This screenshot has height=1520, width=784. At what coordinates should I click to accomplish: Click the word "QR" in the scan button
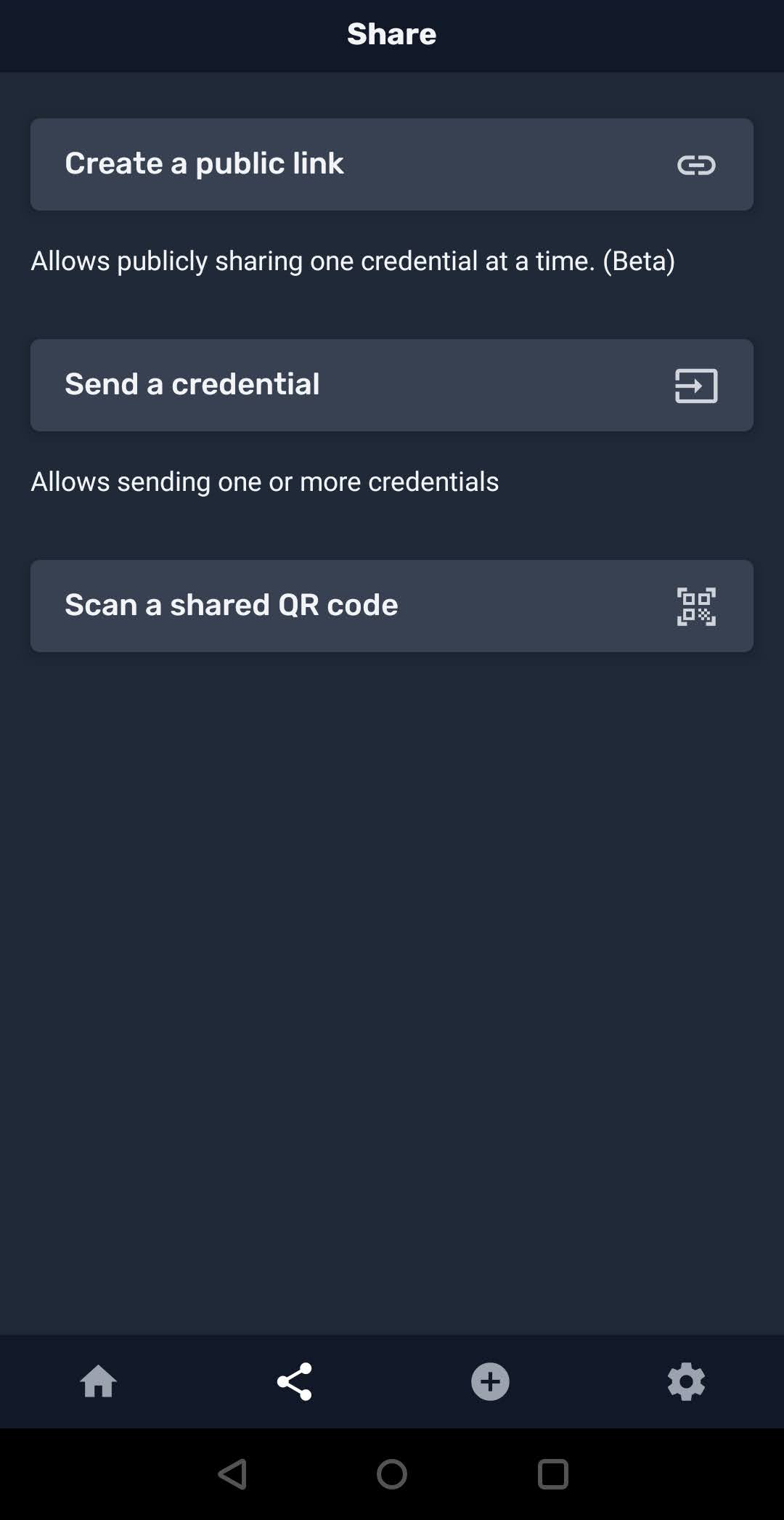click(x=298, y=605)
